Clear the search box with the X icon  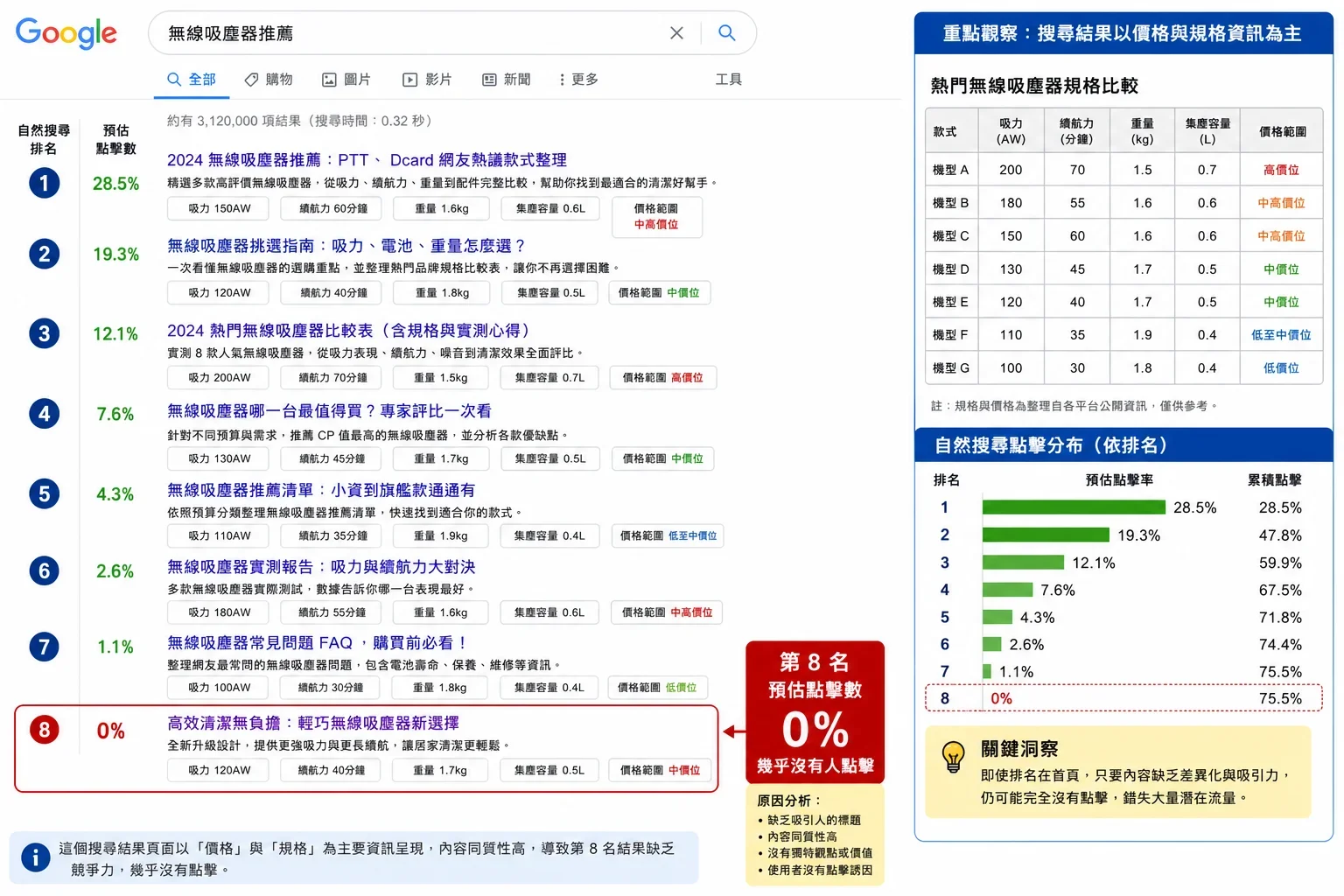[676, 33]
